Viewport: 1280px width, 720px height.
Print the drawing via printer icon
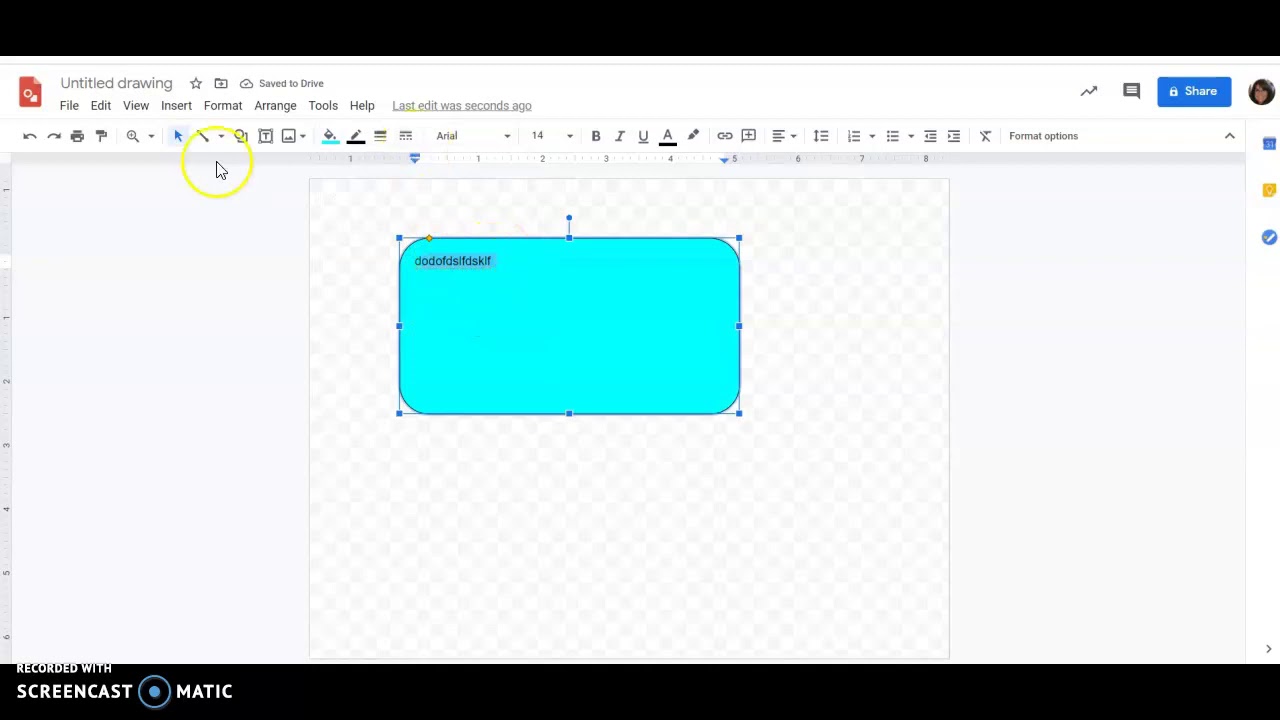77,136
